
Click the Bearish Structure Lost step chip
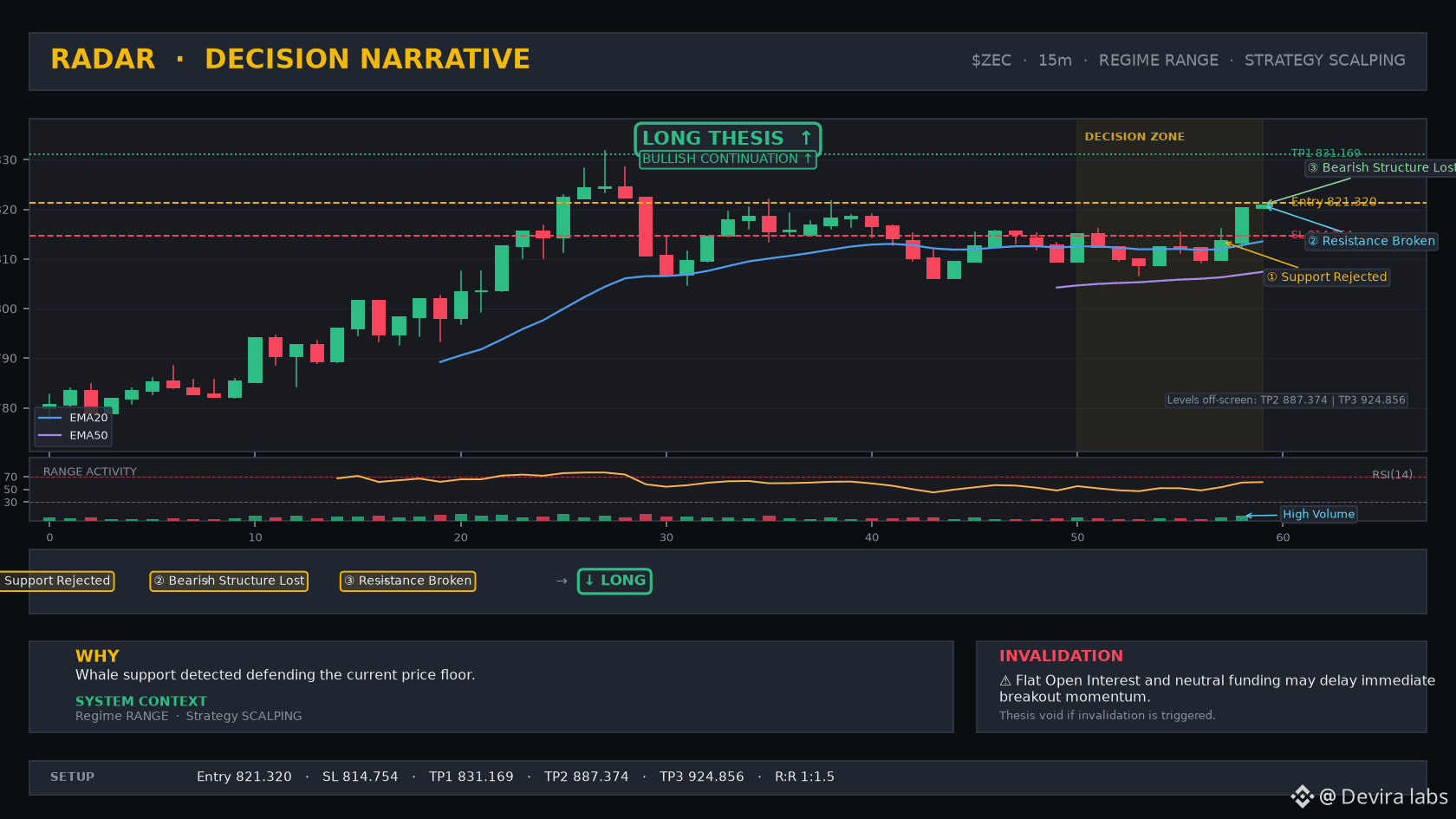pyautogui.click(x=229, y=581)
